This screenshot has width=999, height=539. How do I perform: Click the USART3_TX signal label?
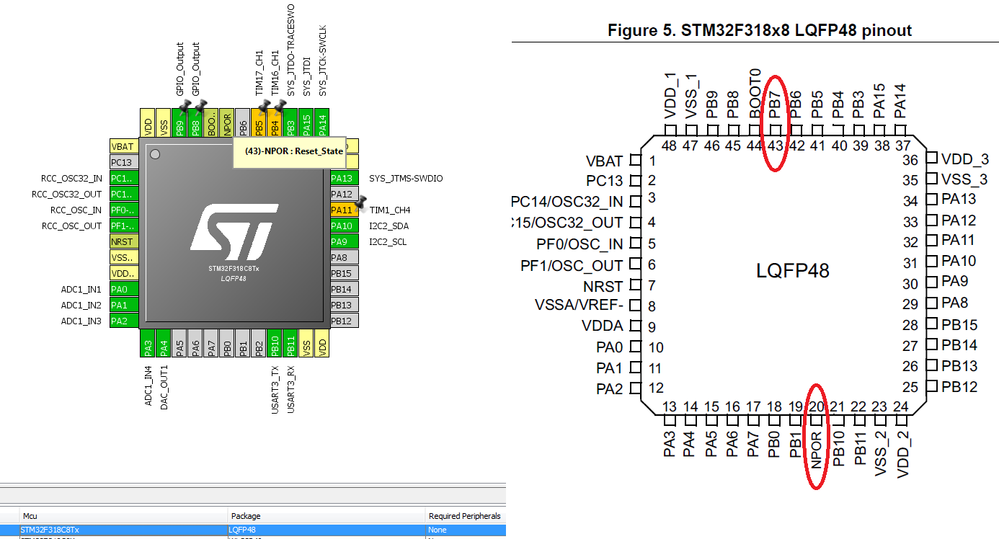pyautogui.click(x=275, y=390)
